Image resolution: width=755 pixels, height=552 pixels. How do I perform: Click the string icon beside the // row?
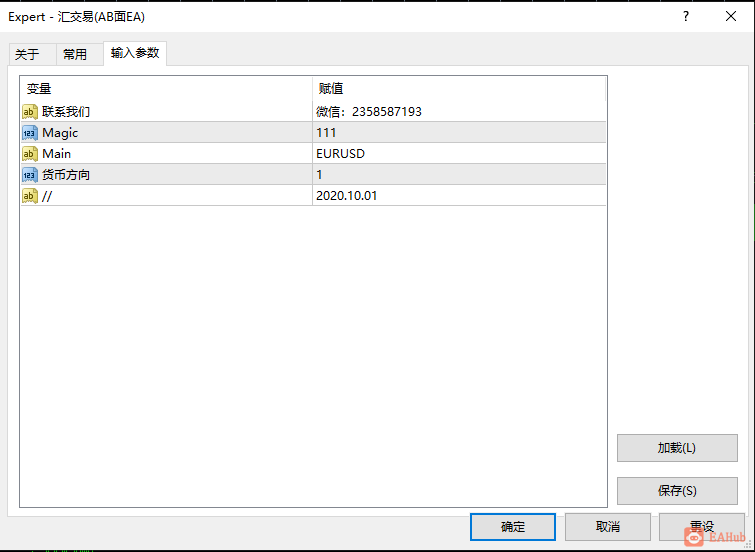click(x=30, y=196)
